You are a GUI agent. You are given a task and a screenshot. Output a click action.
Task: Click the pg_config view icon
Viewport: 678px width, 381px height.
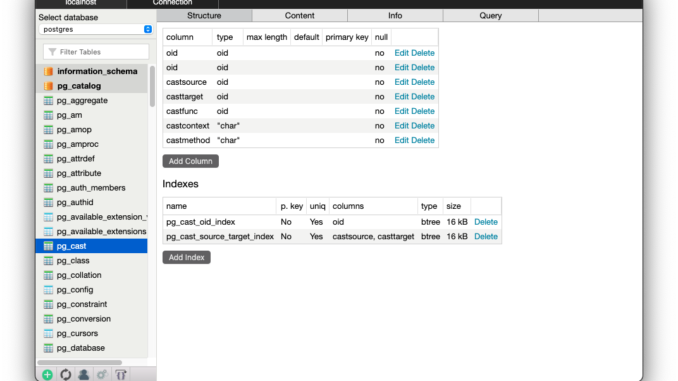[48, 290]
